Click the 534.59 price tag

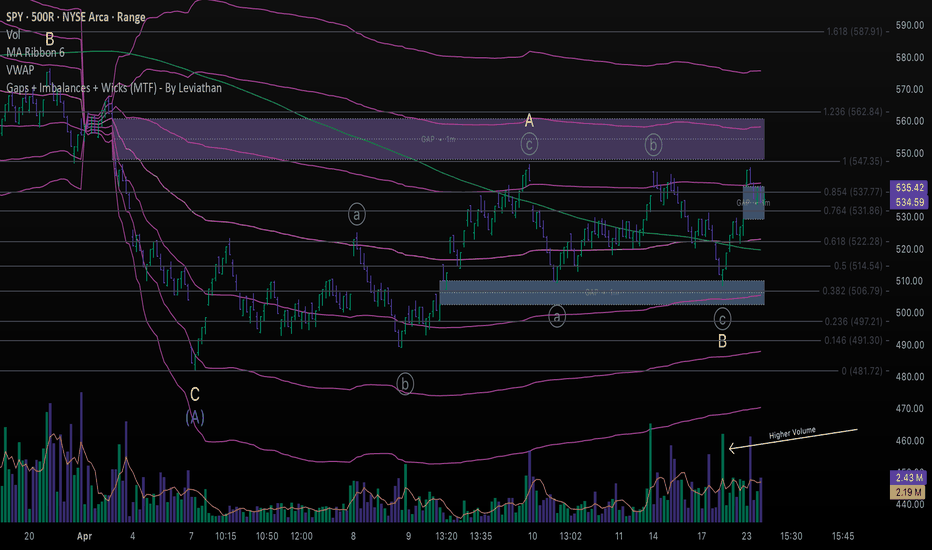click(x=909, y=202)
